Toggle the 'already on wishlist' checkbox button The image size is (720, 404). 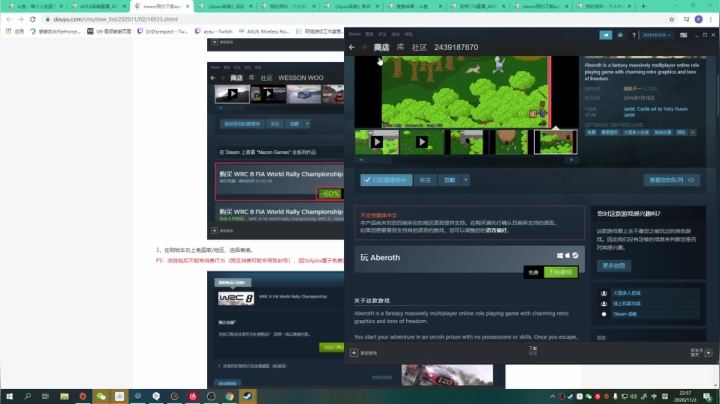point(386,180)
